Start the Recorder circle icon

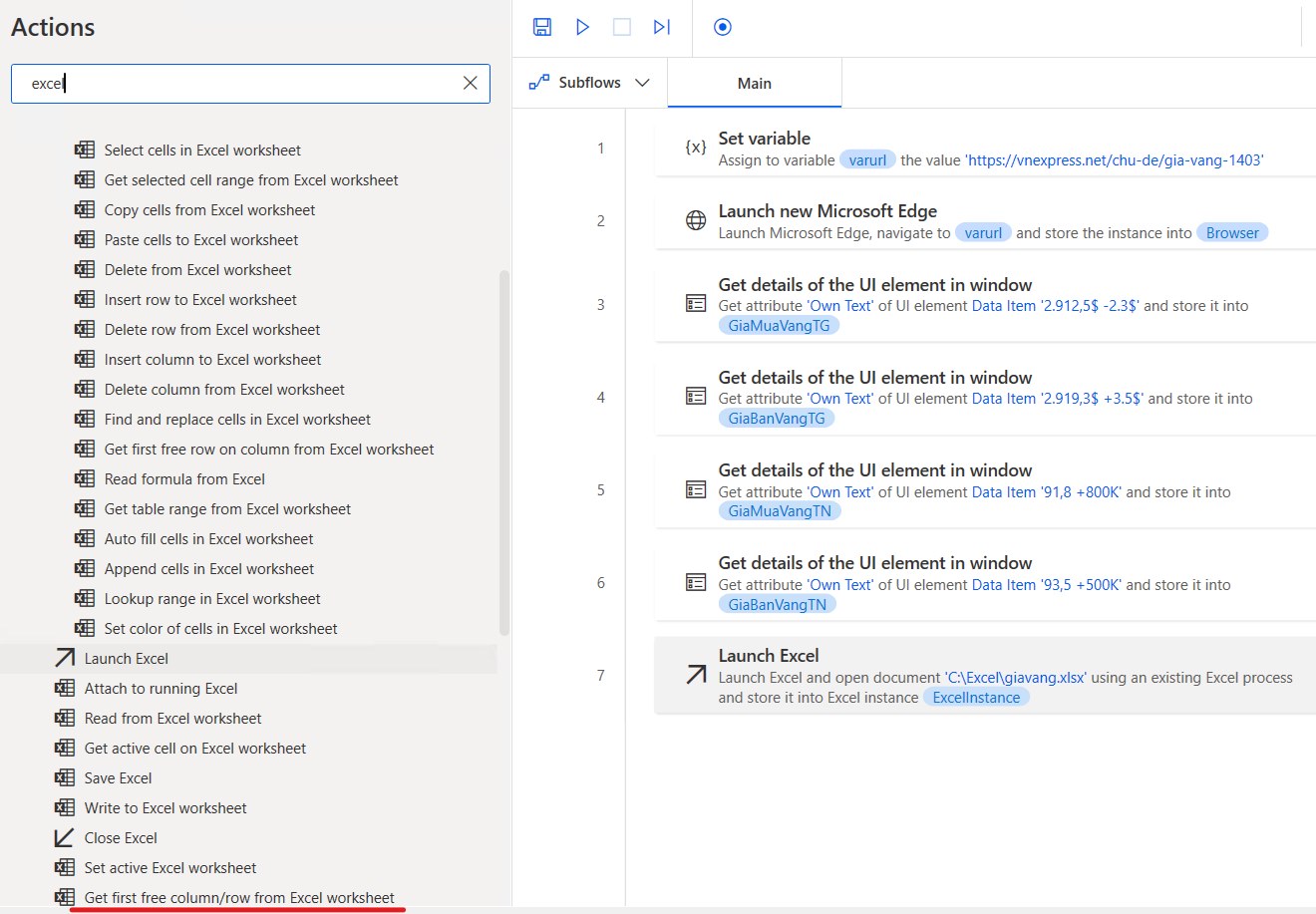723,27
